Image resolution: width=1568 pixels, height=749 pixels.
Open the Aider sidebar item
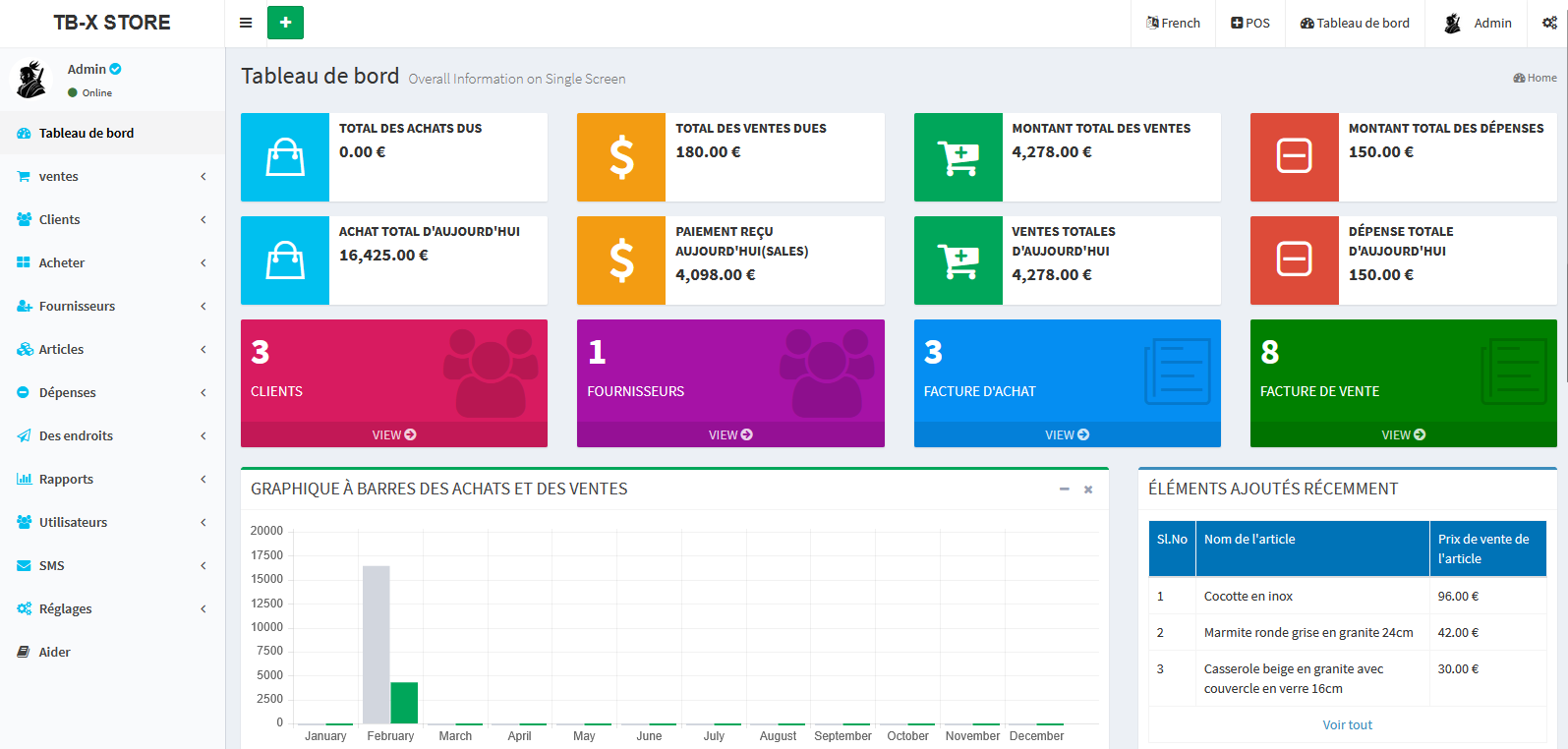tap(54, 653)
